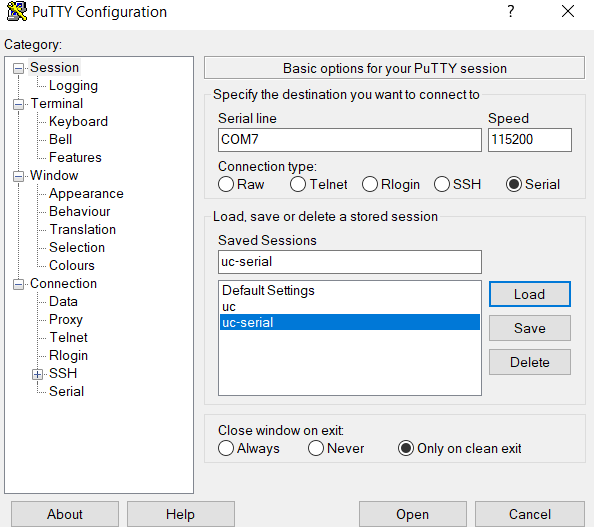Image resolution: width=594 pixels, height=527 pixels.
Task: Open the Colours settings page
Action: (72, 265)
